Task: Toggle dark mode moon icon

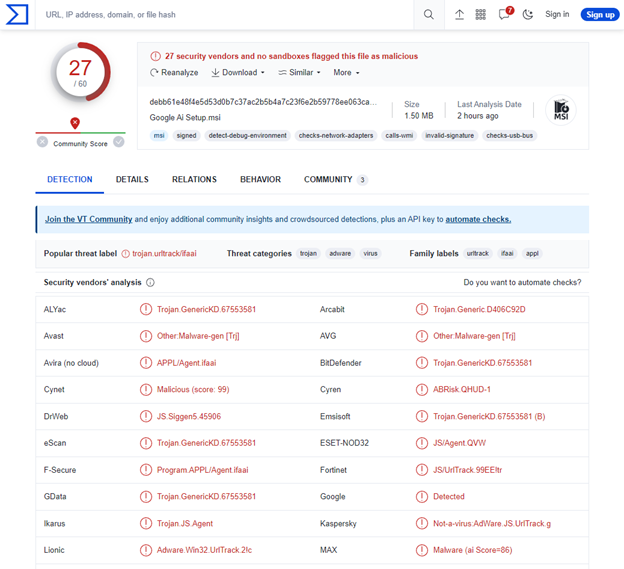Action: (528, 15)
